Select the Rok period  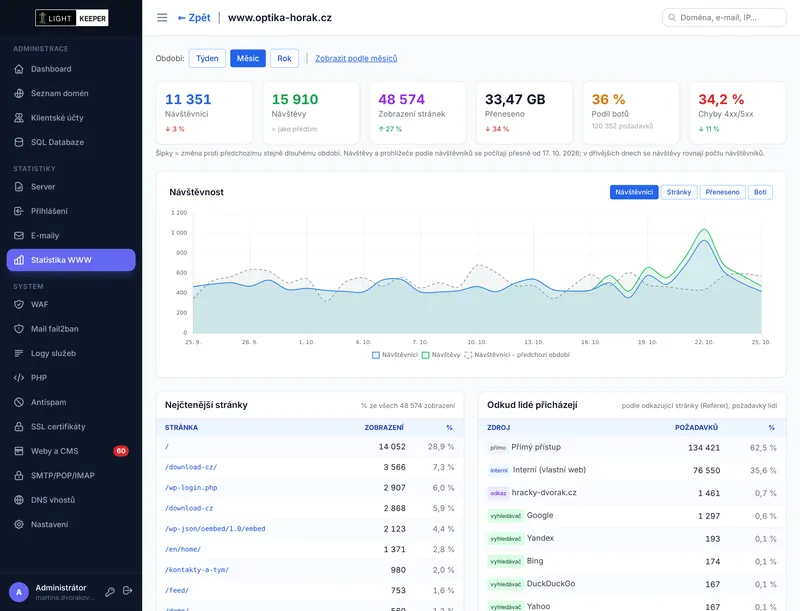click(284, 58)
